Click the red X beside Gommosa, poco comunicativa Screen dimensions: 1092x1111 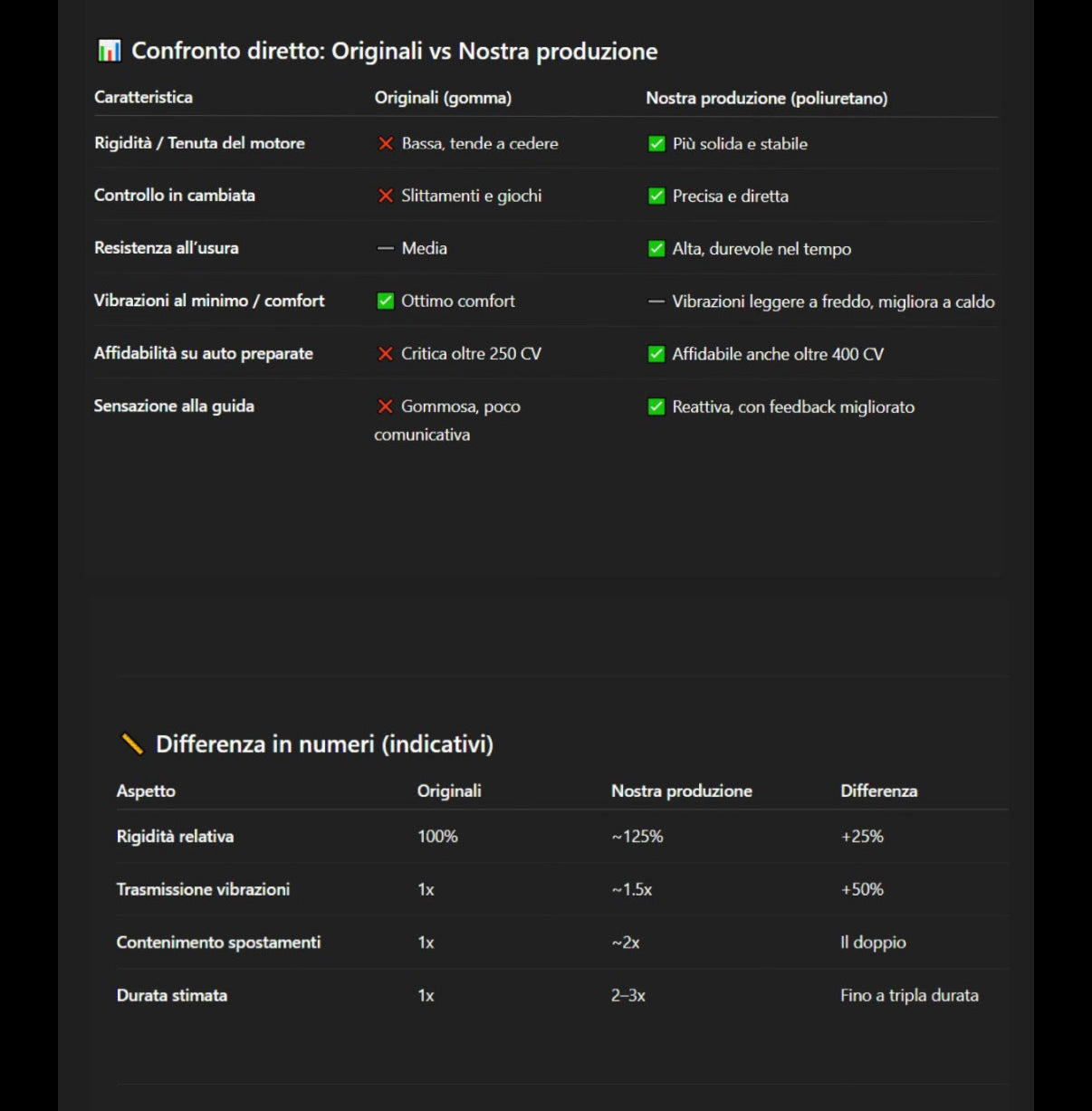tap(386, 407)
